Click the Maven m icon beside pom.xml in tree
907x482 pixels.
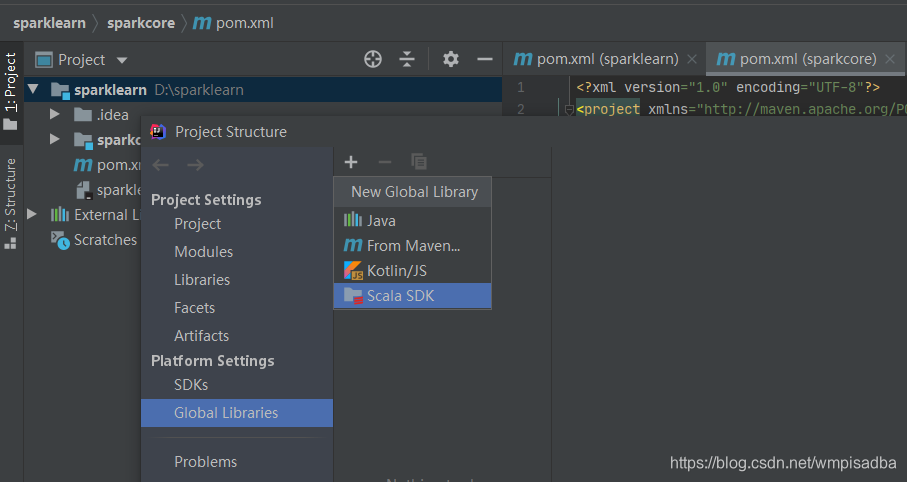[x=83, y=165]
